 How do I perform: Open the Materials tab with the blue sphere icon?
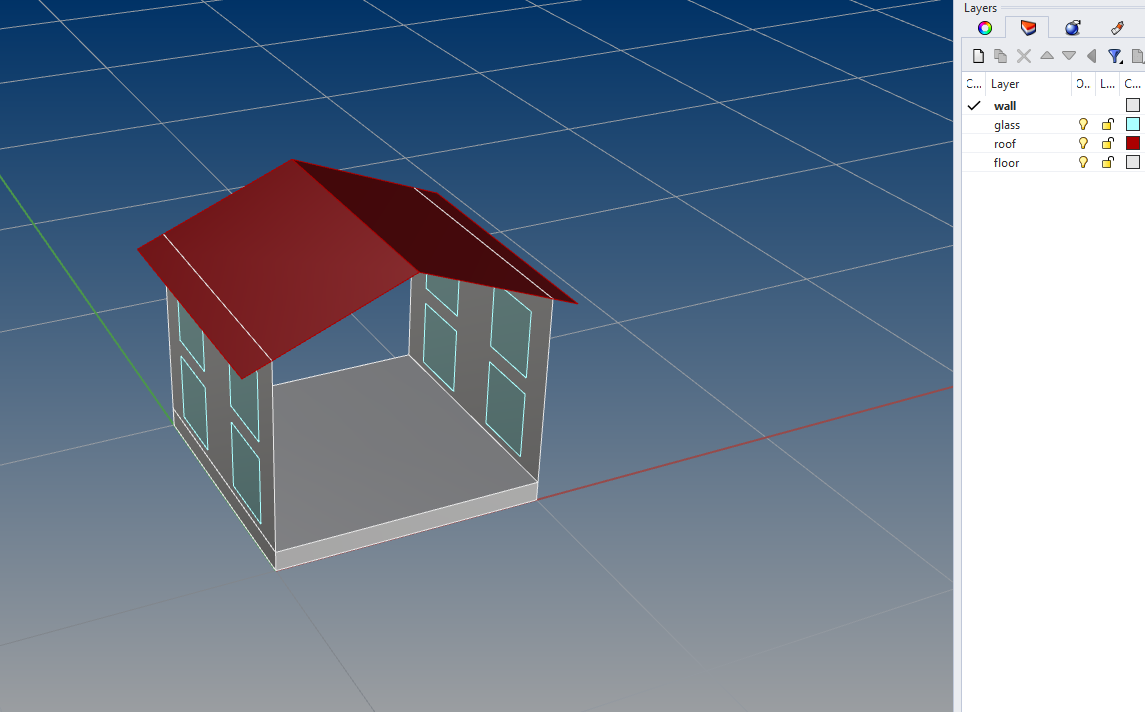click(x=1072, y=28)
